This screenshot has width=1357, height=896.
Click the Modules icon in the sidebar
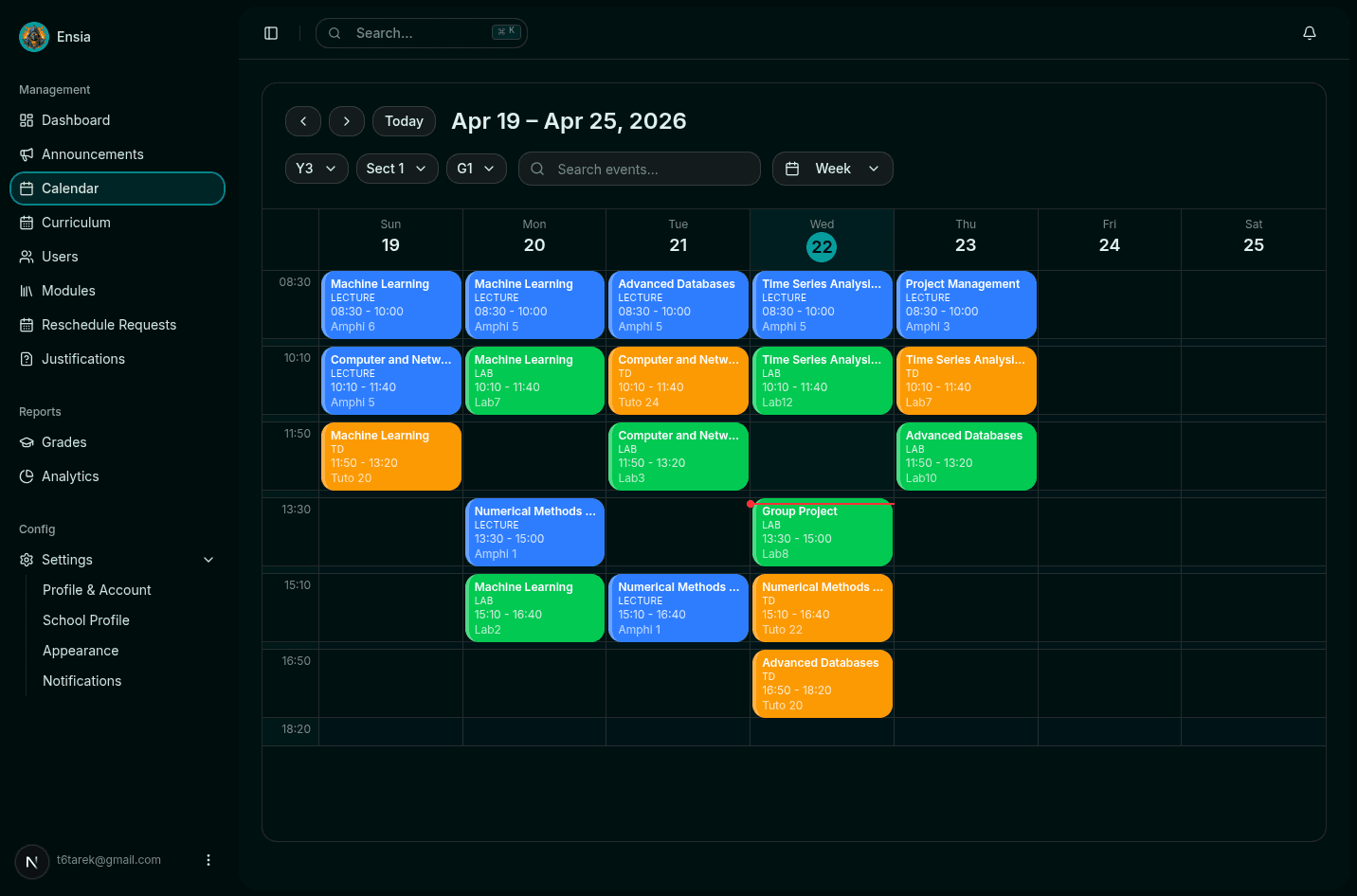[26, 291]
